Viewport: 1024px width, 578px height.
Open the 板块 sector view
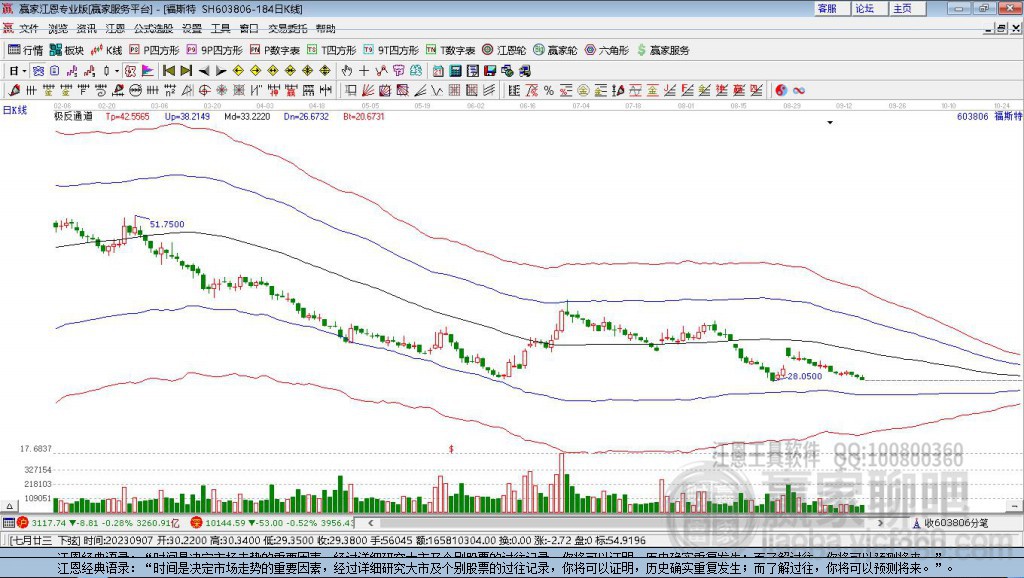67,50
